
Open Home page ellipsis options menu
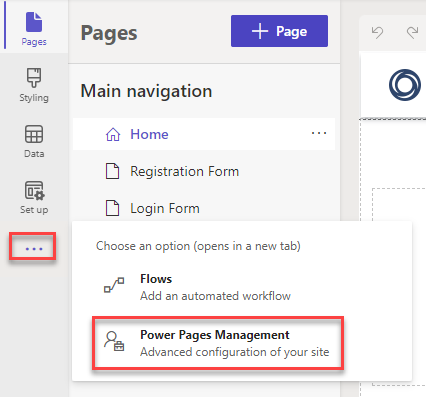tap(319, 133)
